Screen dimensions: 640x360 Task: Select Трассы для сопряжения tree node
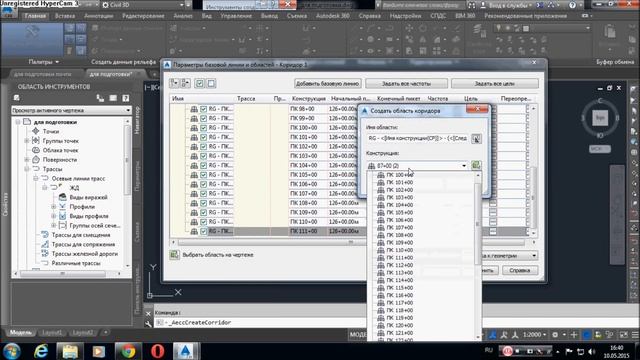(83, 244)
